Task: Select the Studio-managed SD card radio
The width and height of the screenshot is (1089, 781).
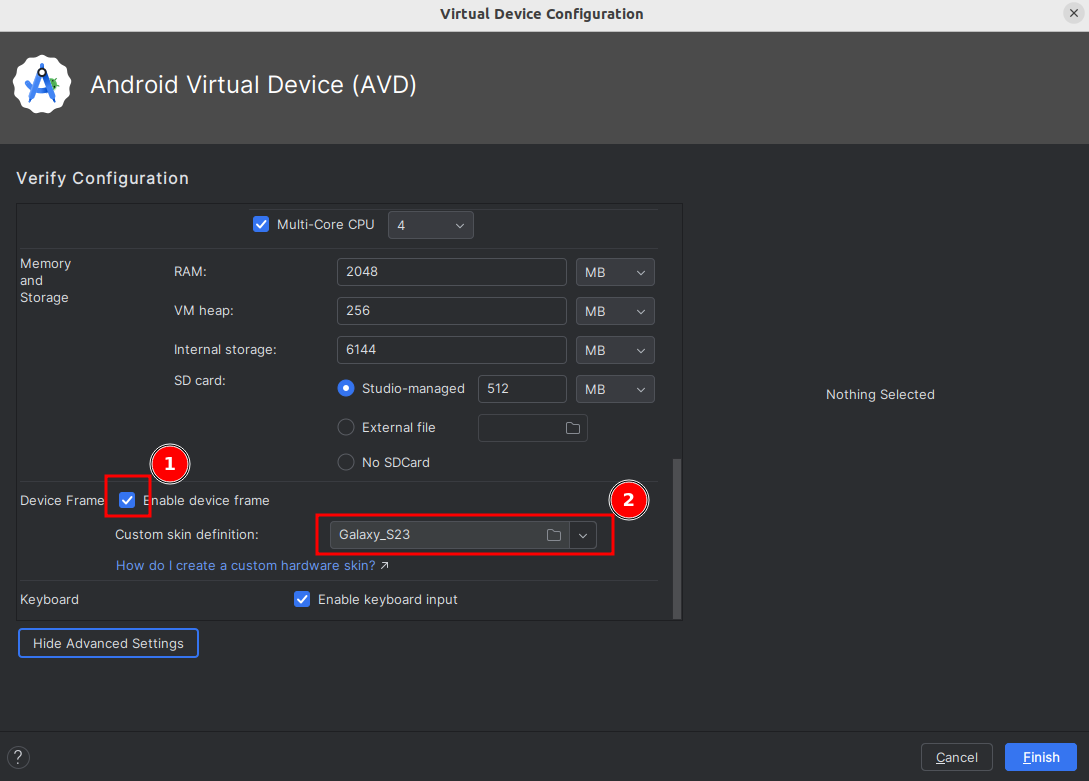Action: pyautogui.click(x=346, y=388)
